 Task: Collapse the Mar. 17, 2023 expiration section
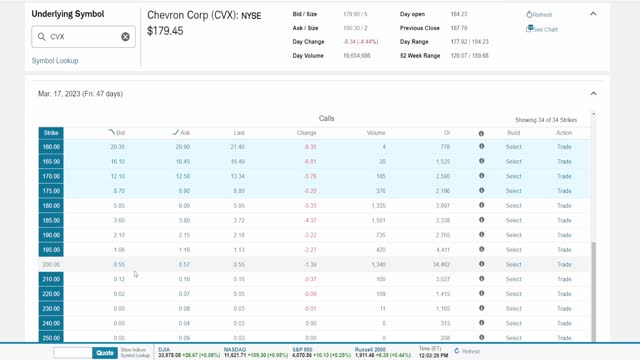[593, 93]
